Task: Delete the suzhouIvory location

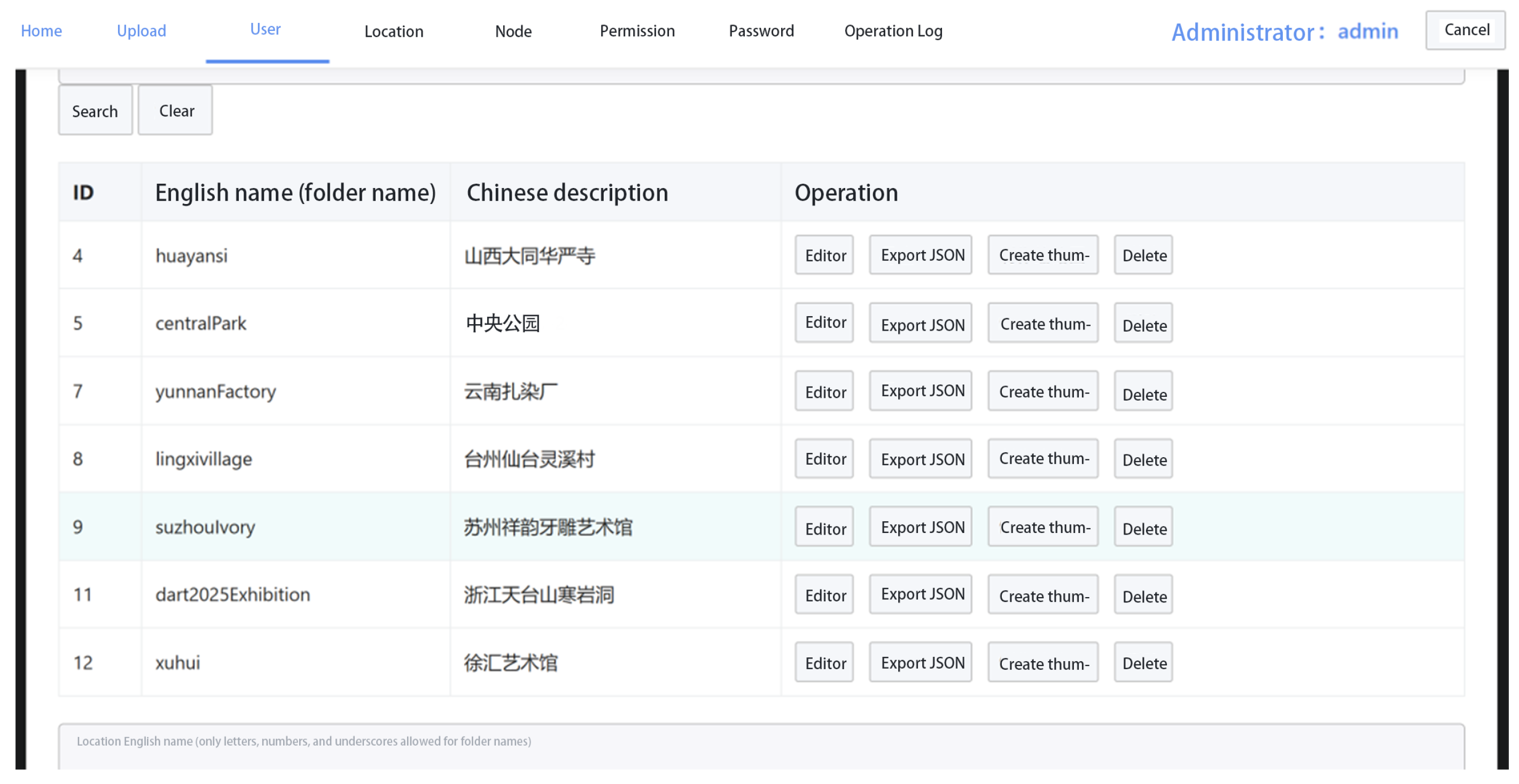Action: click(1143, 527)
